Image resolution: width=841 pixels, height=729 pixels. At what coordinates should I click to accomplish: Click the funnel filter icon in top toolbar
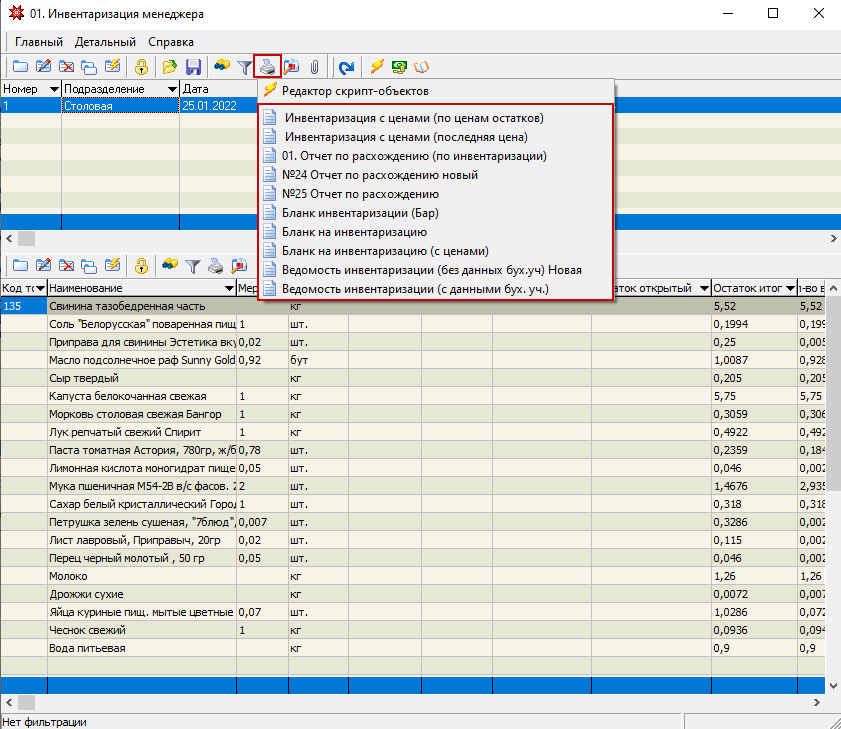pos(245,67)
